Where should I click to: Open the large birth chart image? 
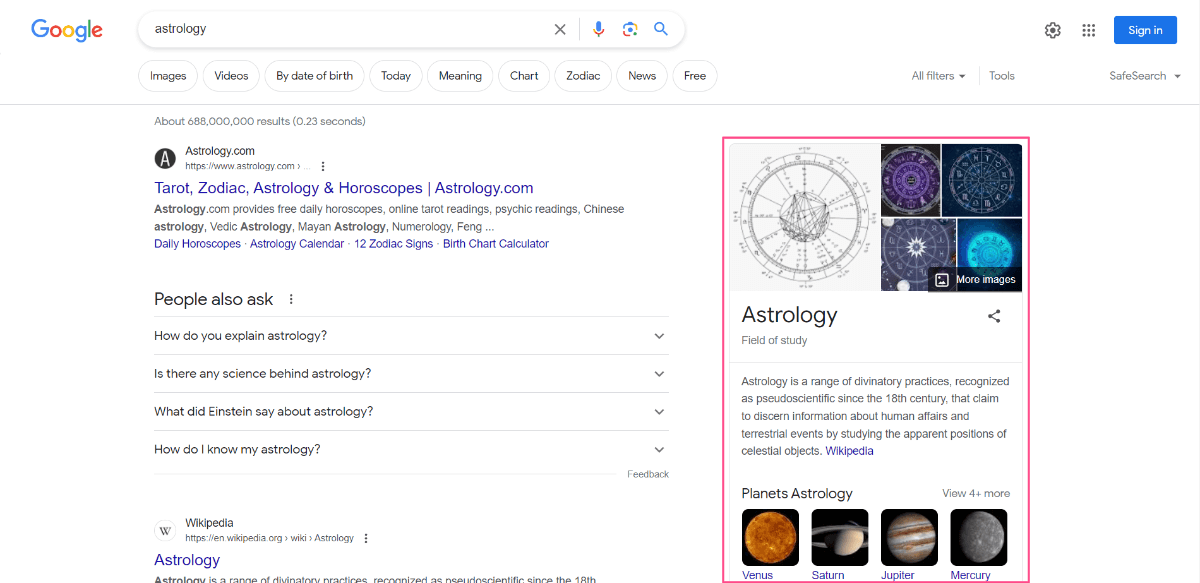(804, 217)
